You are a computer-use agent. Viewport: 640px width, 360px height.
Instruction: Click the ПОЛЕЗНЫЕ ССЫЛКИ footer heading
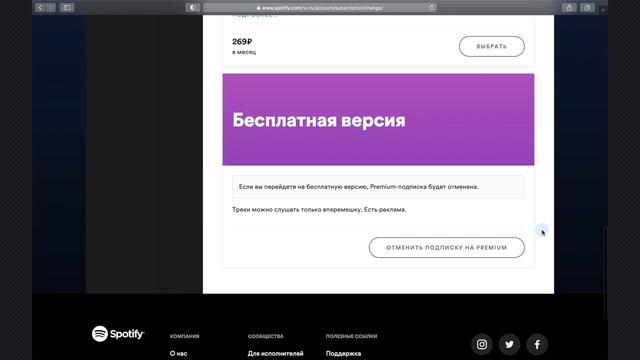tap(351, 336)
